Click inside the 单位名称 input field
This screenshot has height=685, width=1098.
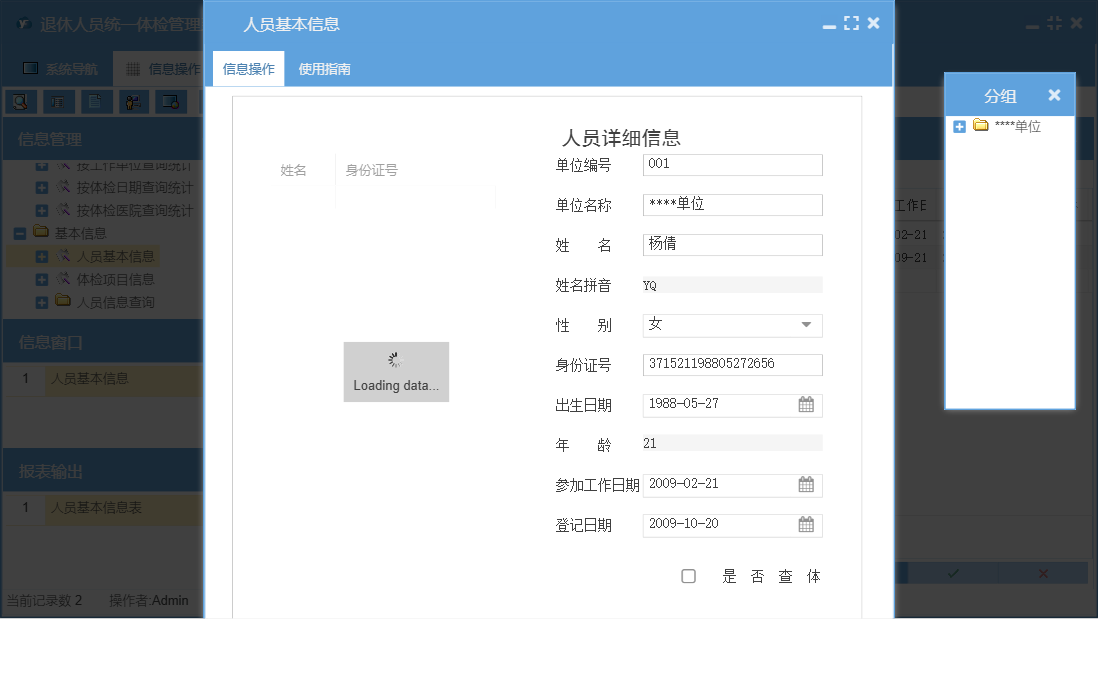[733, 204]
